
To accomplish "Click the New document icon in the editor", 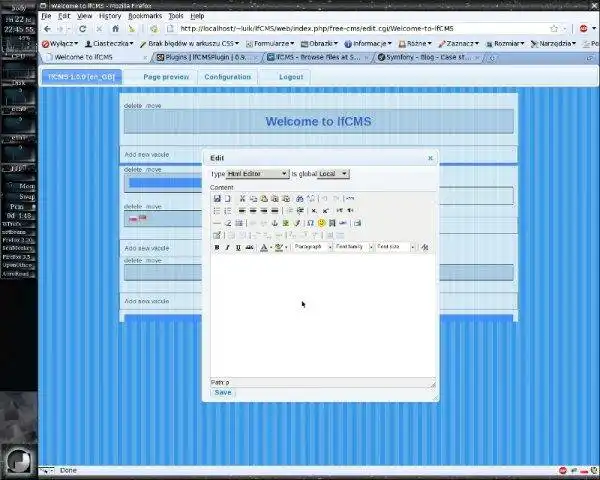I will (x=228, y=198).
